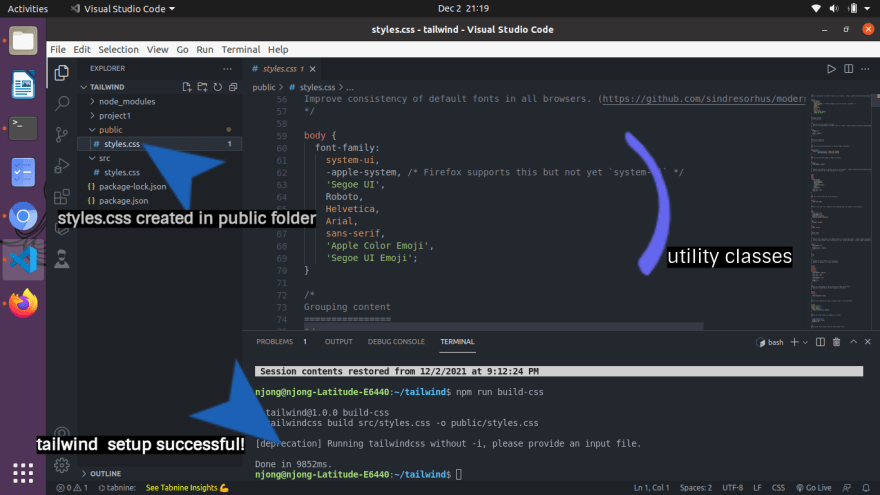Screen dimensions: 880x495
Task: Change UTF-8 encoding in status bar
Action: point(733,488)
